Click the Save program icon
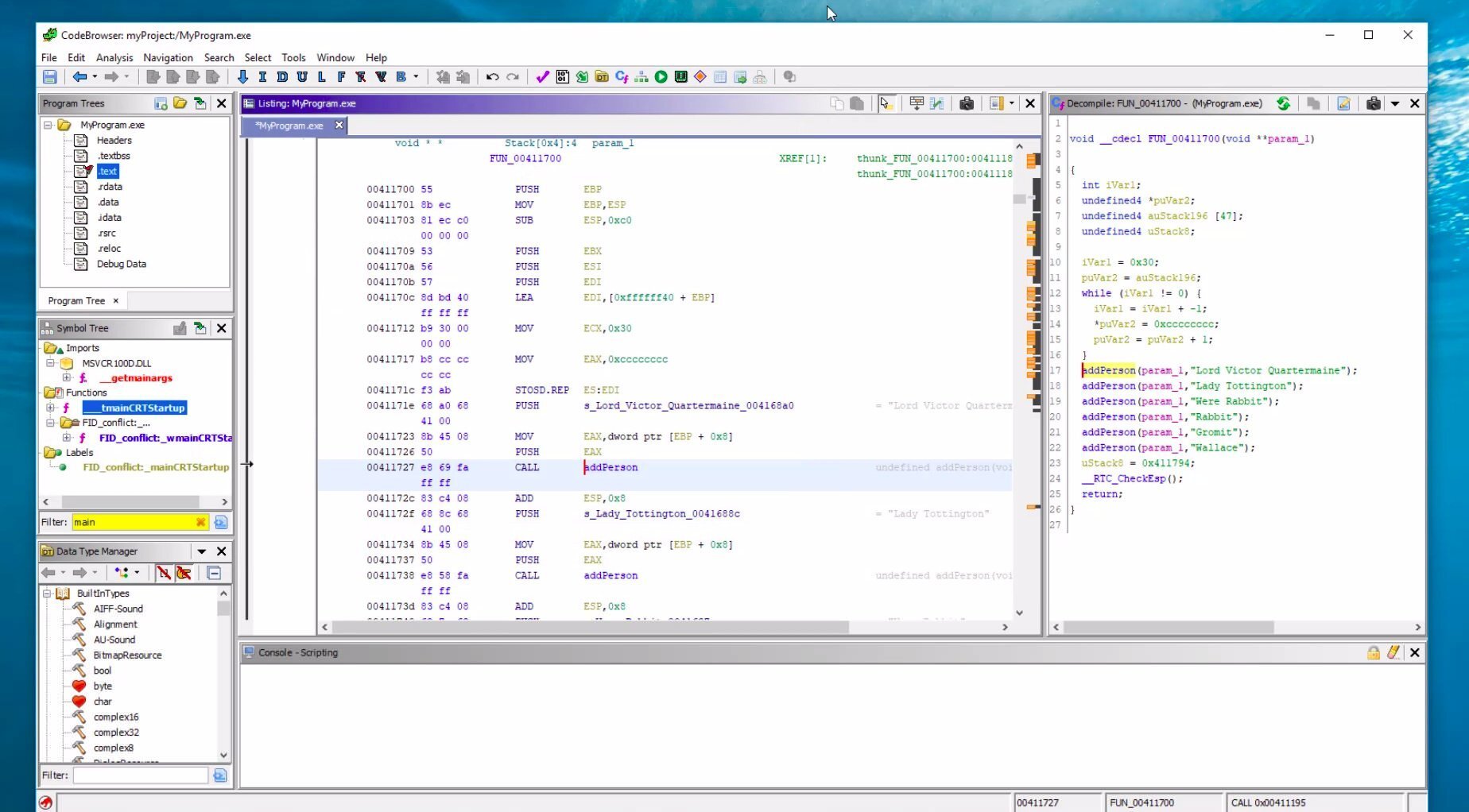Image resolution: width=1469 pixels, height=812 pixels. [x=49, y=77]
